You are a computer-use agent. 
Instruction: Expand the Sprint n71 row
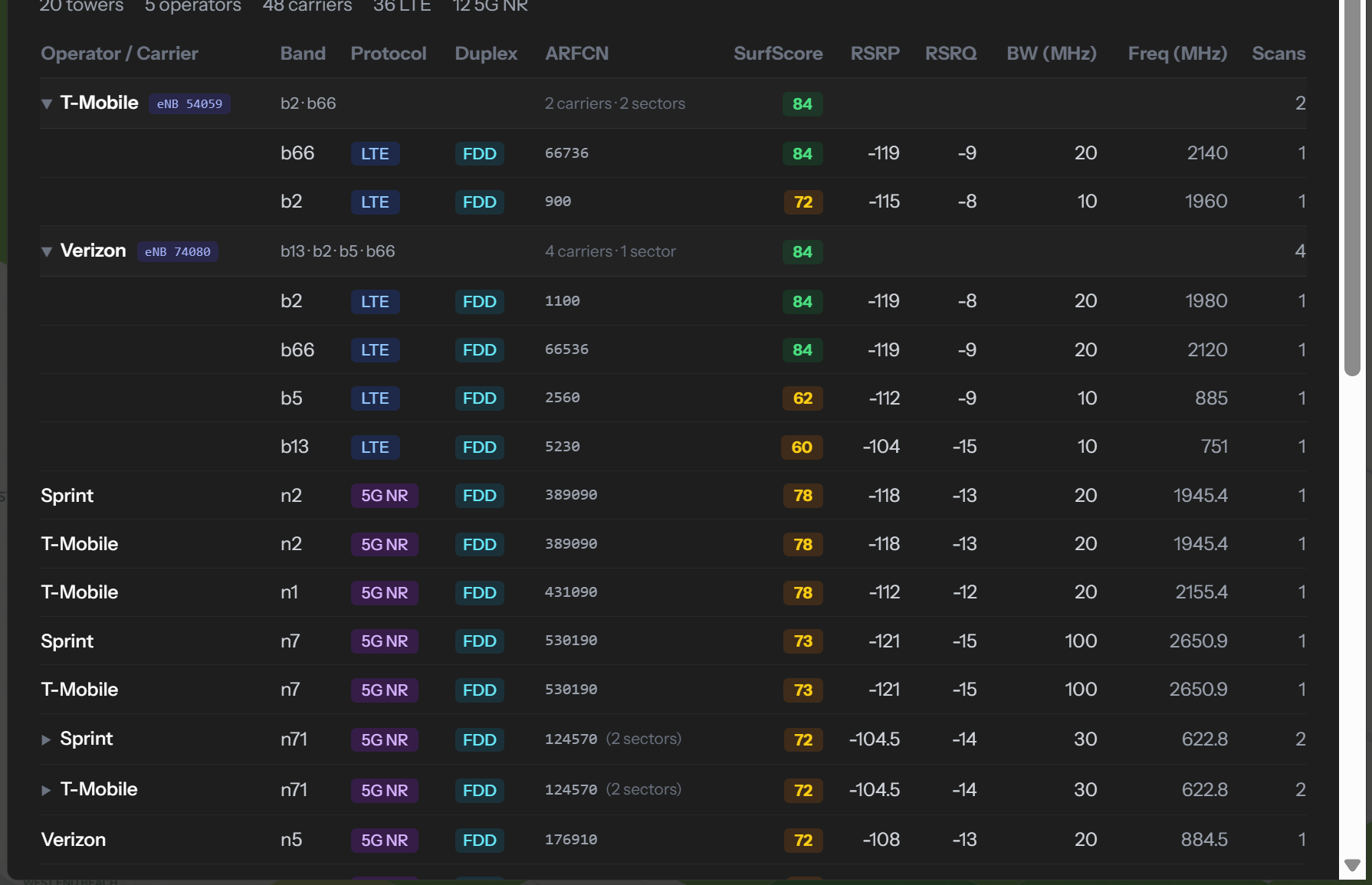(x=46, y=739)
